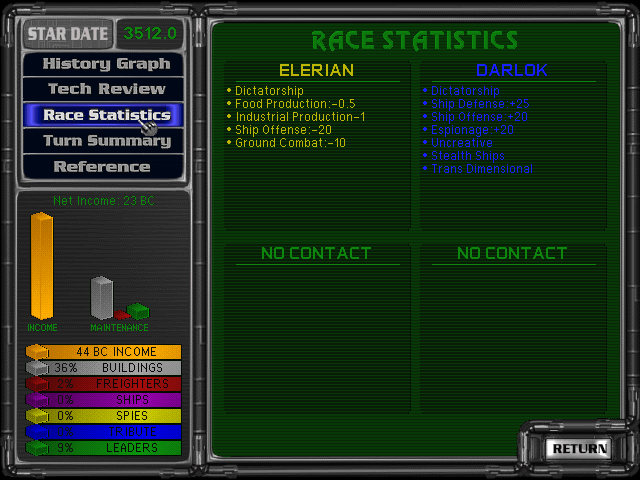This screenshot has width=640, height=480.
Task: Click the INCOME chart label
Action: point(42,327)
